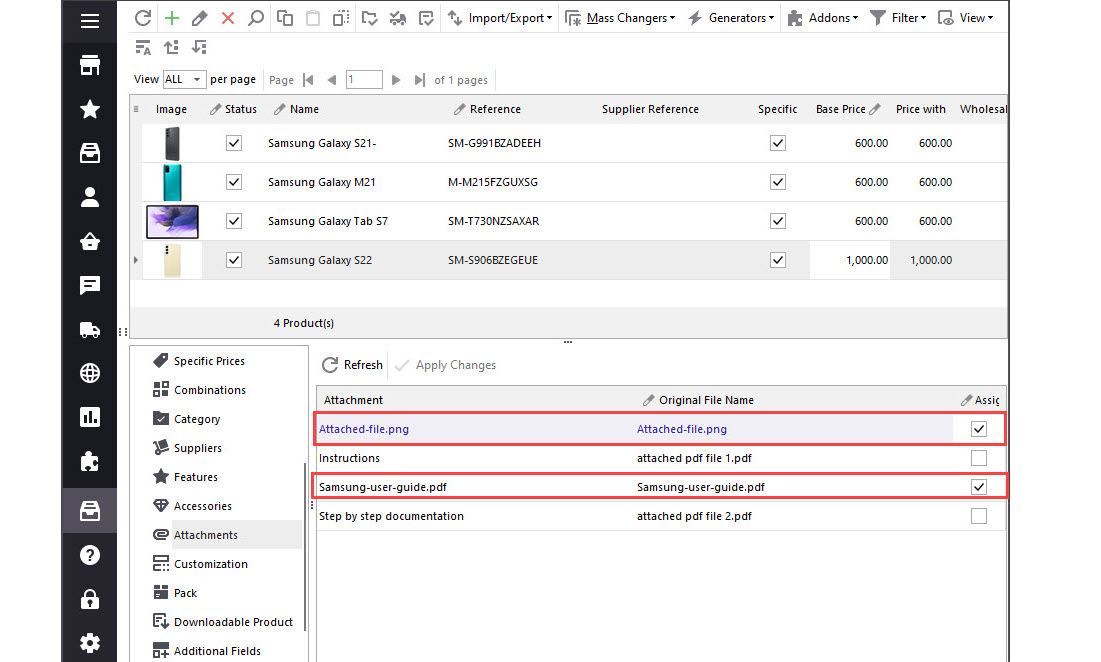Open the Filter dropdown
This screenshot has width=1101, height=662.
[898, 18]
